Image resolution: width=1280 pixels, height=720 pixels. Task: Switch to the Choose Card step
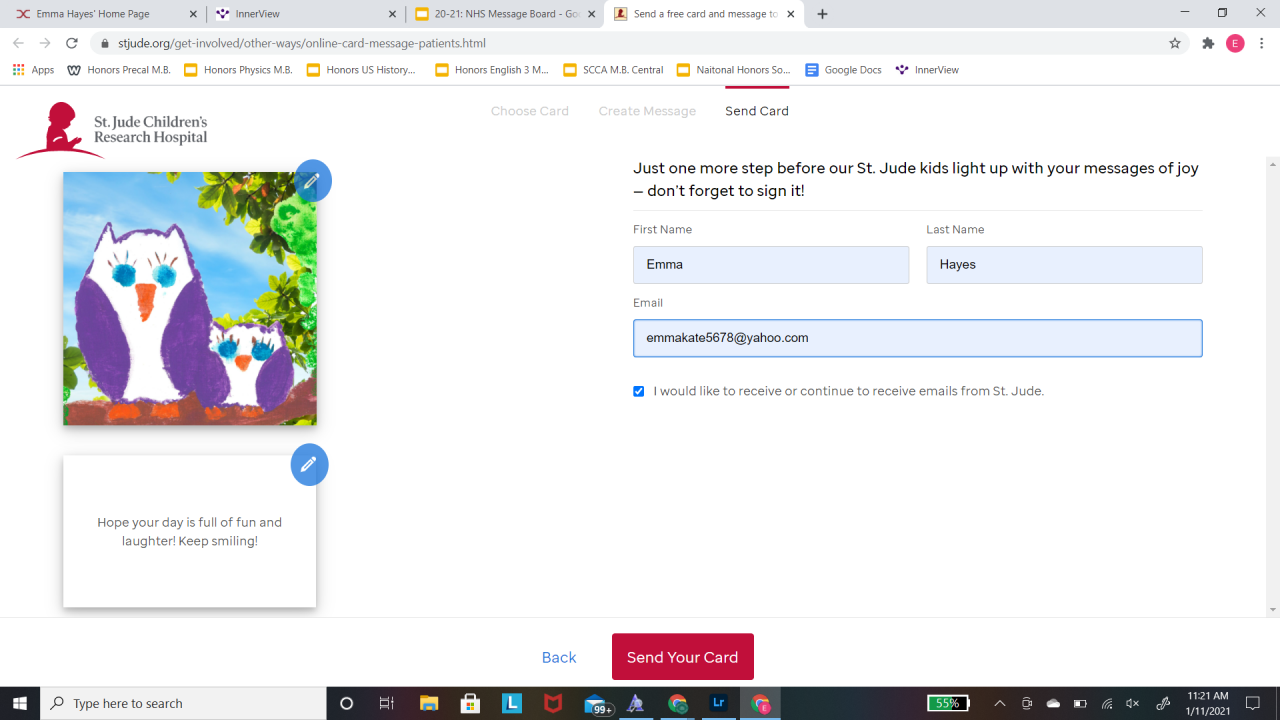(530, 111)
